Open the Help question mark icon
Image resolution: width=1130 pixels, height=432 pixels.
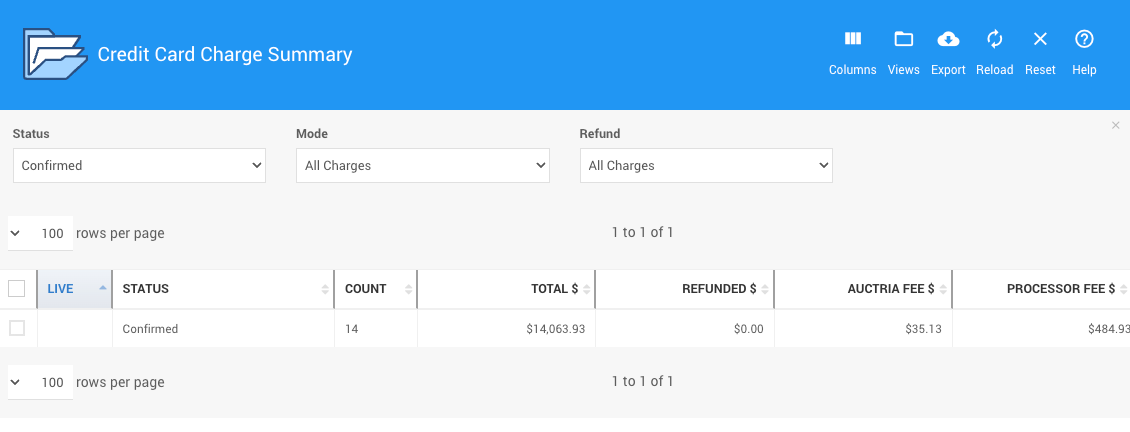pos(1084,40)
